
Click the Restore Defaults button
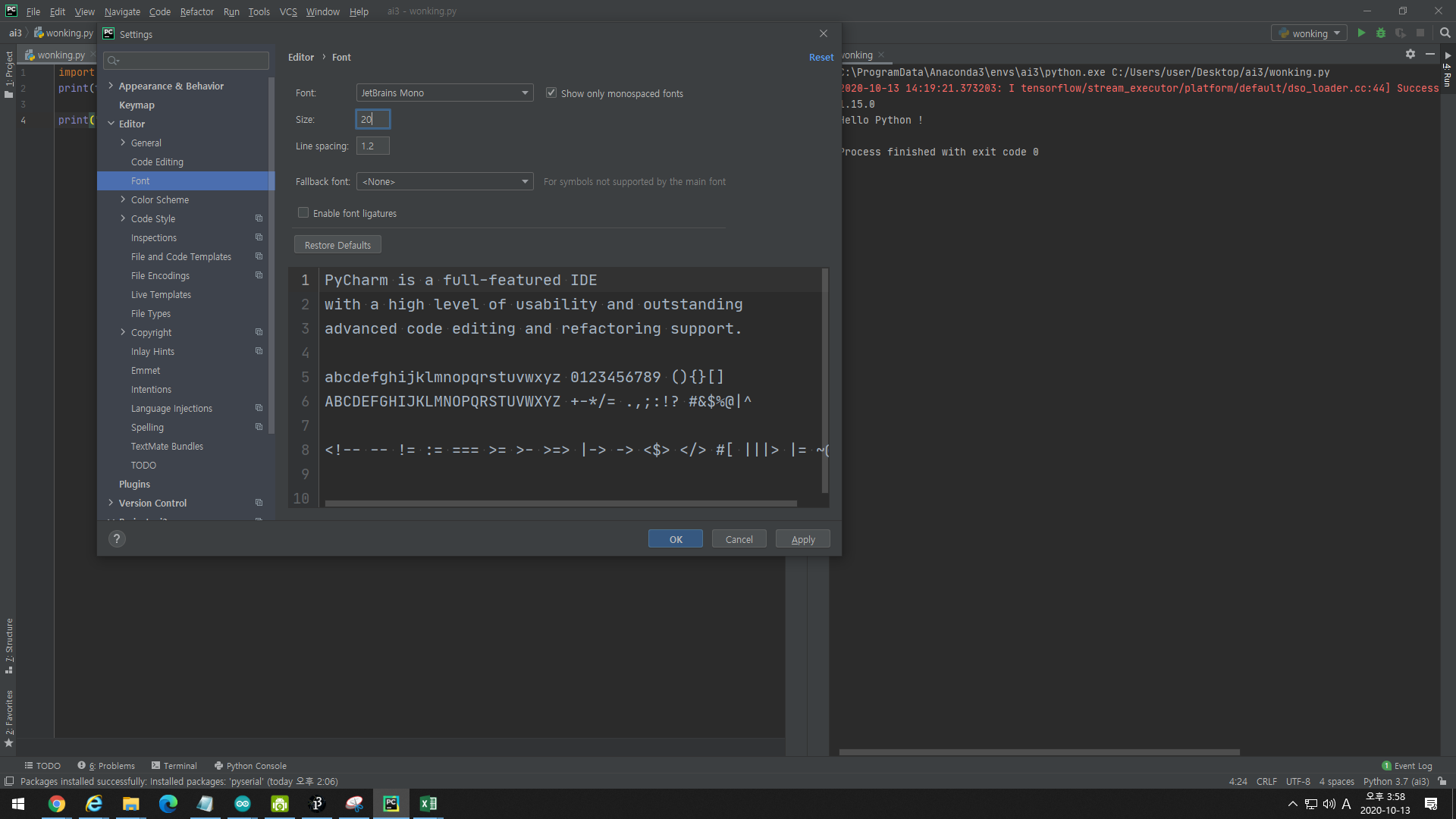pyautogui.click(x=337, y=245)
